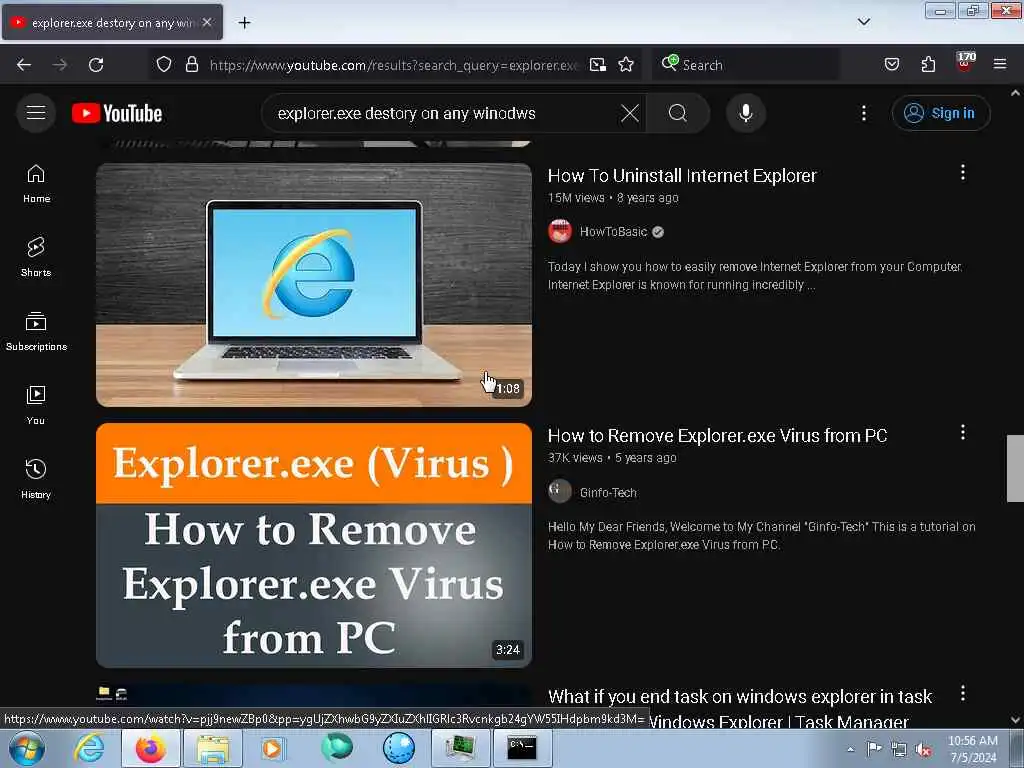The image size is (1024, 768).
Task: Save page to Pocket
Action: coord(891,65)
